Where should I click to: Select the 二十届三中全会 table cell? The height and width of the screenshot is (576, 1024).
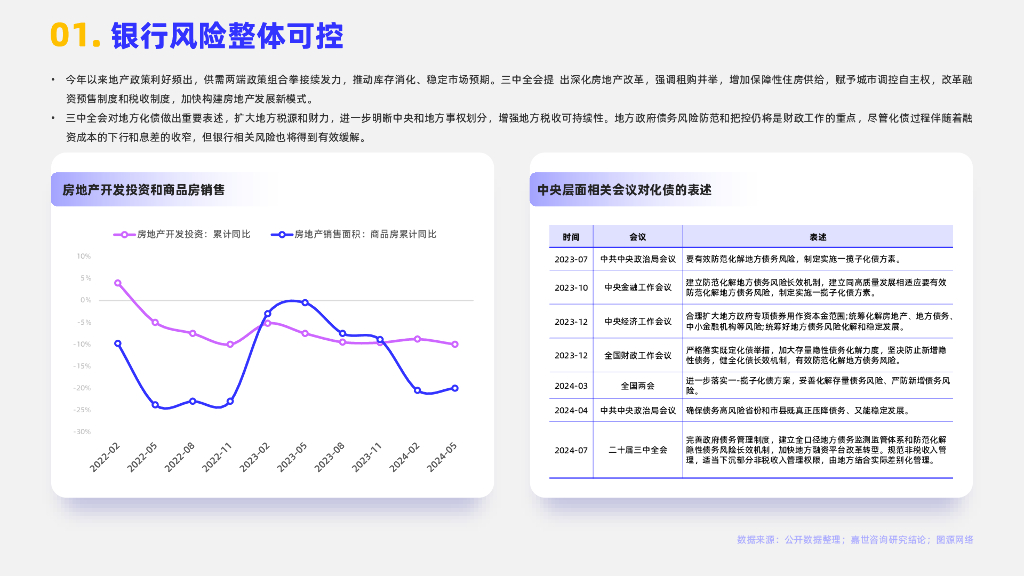coord(638,450)
